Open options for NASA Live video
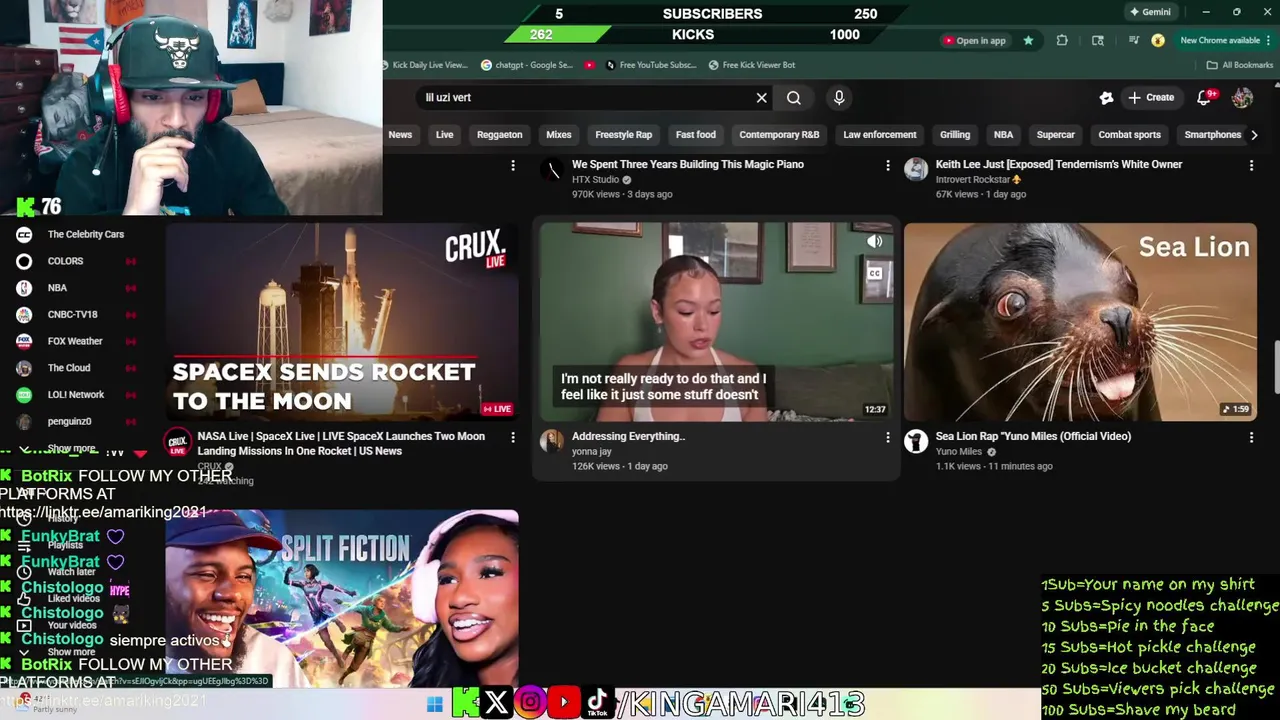This screenshot has width=1280, height=720. coord(513,437)
